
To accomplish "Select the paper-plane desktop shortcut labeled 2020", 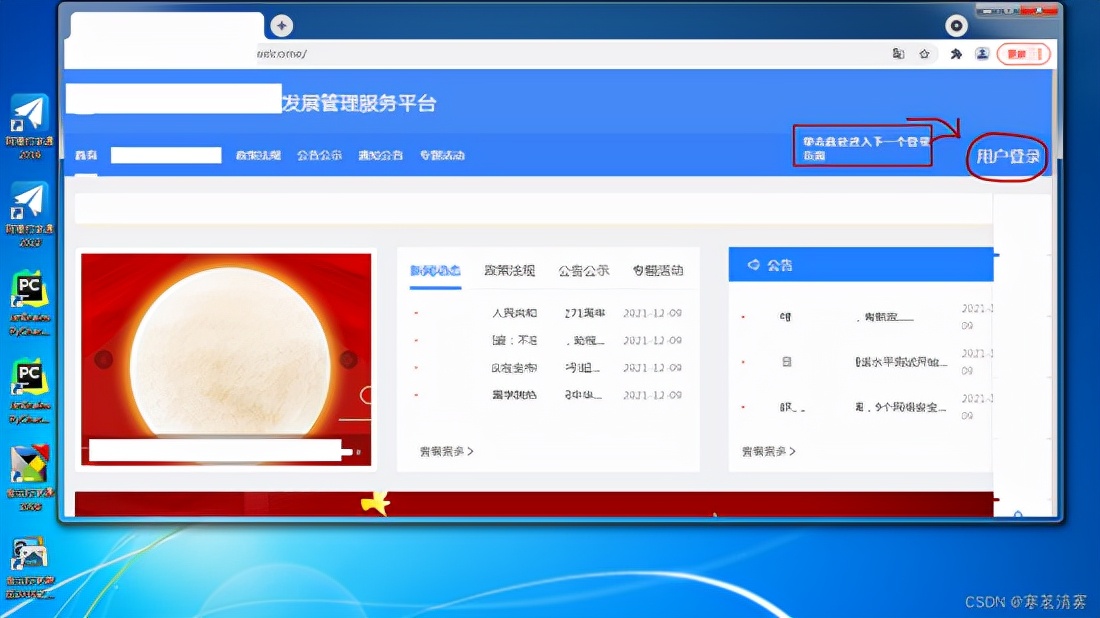I will click(x=29, y=214).
